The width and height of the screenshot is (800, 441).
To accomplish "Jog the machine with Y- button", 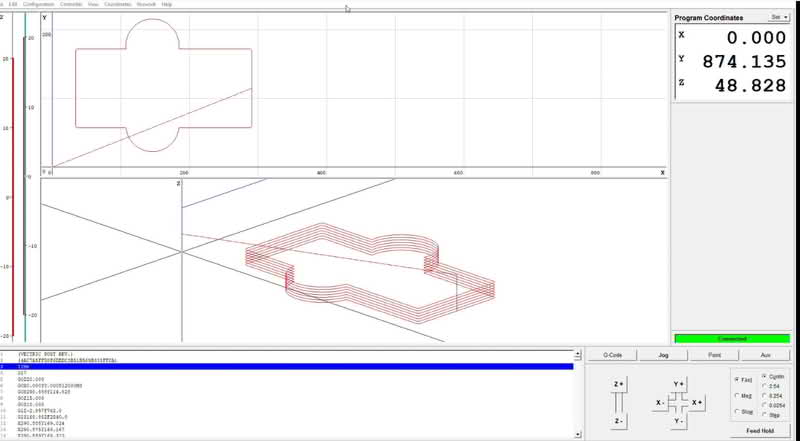I will pos(679,421).
